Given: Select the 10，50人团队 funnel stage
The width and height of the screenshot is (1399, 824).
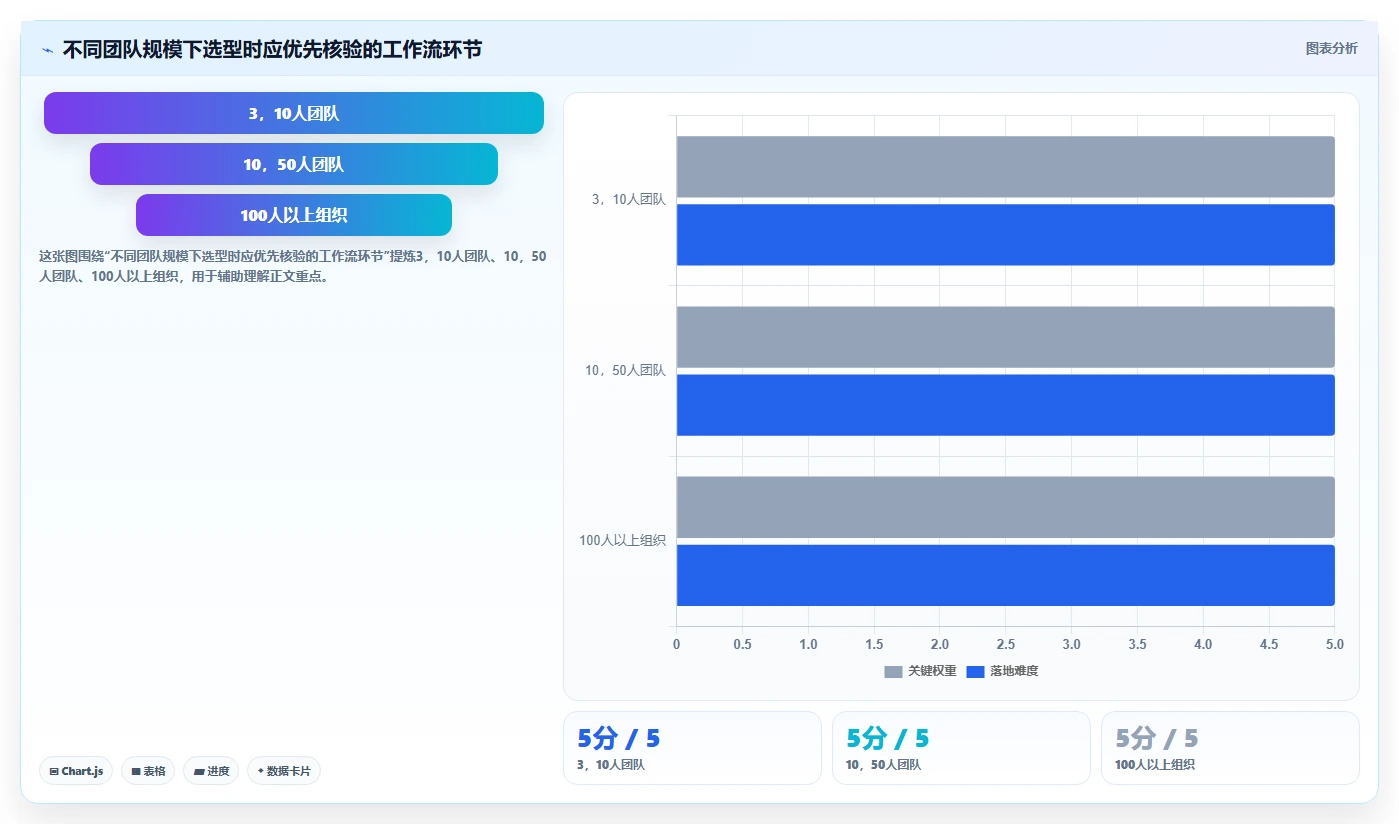Looking at the screenshot, I should tap(294, 164).
